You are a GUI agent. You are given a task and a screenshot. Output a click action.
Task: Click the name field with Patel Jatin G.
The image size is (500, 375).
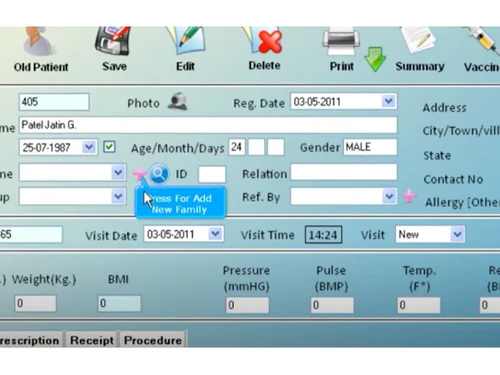click(x=208, y=125)
